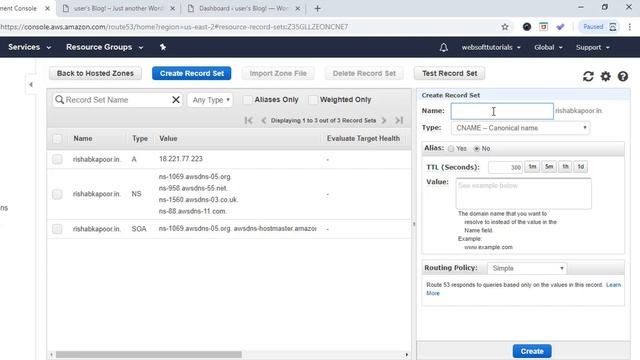Image resolution: width=640 pixels, height=360 pixels.
Task: Expand the Resource Groups menu
Action: pos(104,47)
